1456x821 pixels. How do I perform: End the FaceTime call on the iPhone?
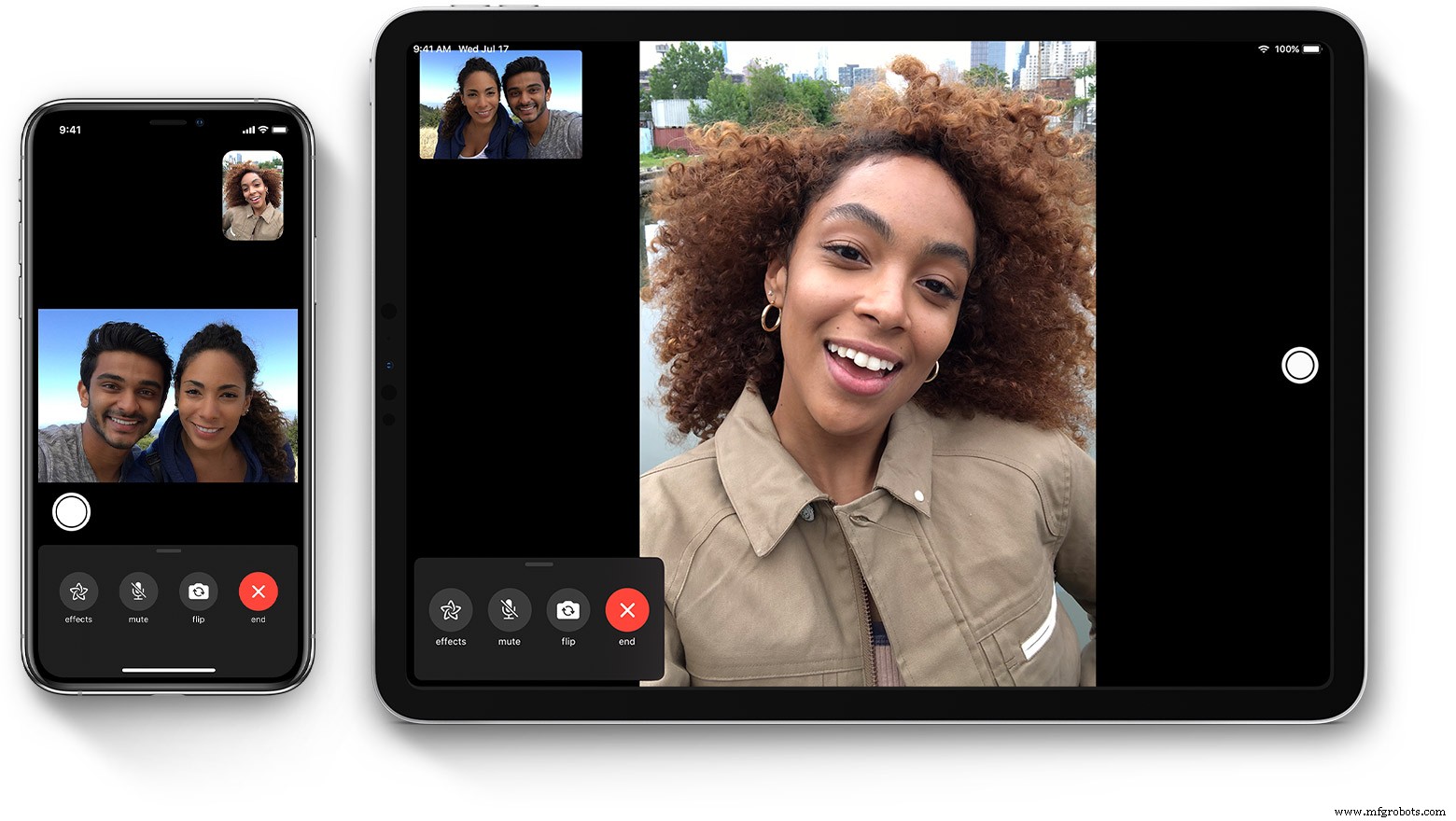point(259,591)
